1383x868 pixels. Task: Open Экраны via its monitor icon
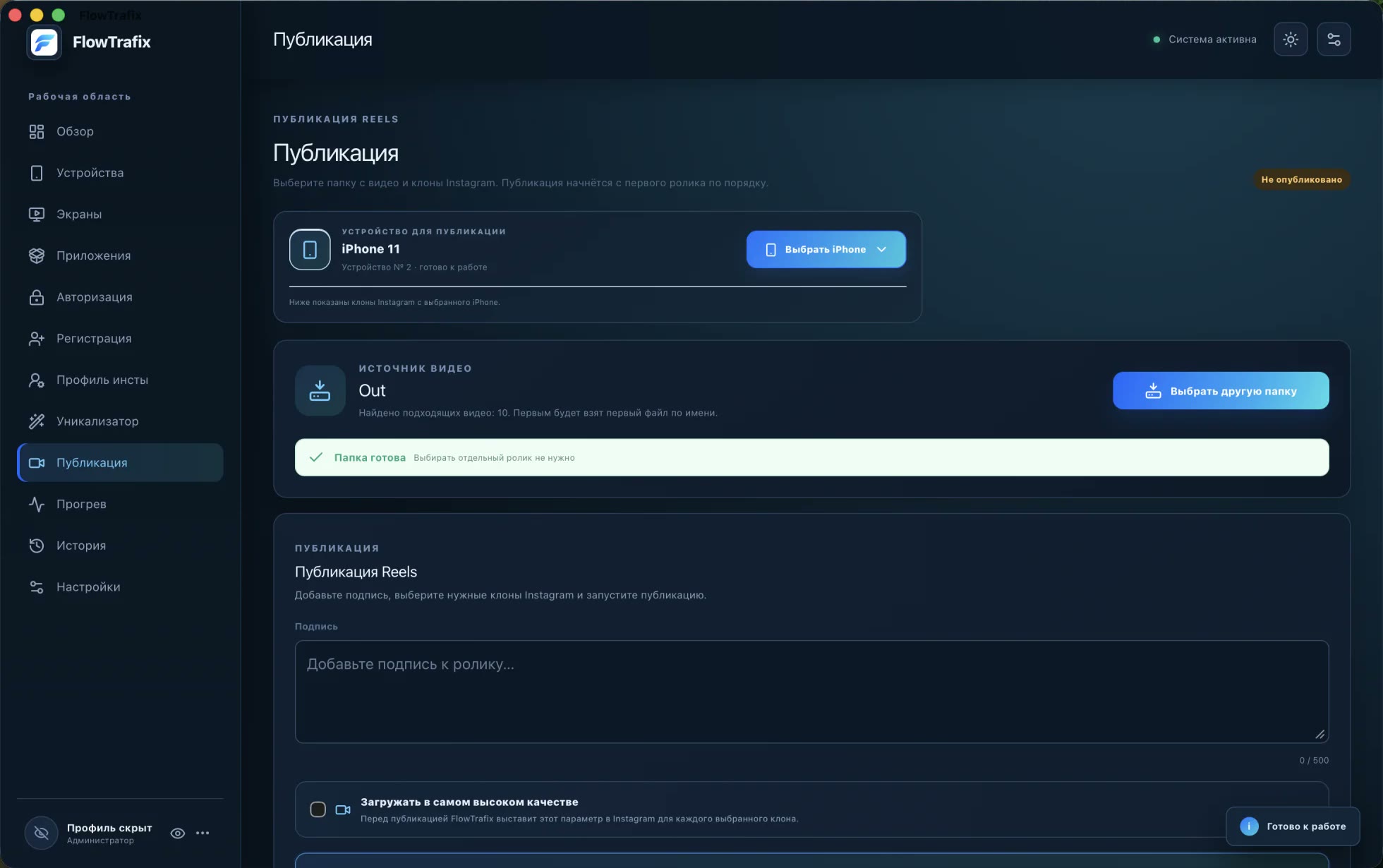37,215
